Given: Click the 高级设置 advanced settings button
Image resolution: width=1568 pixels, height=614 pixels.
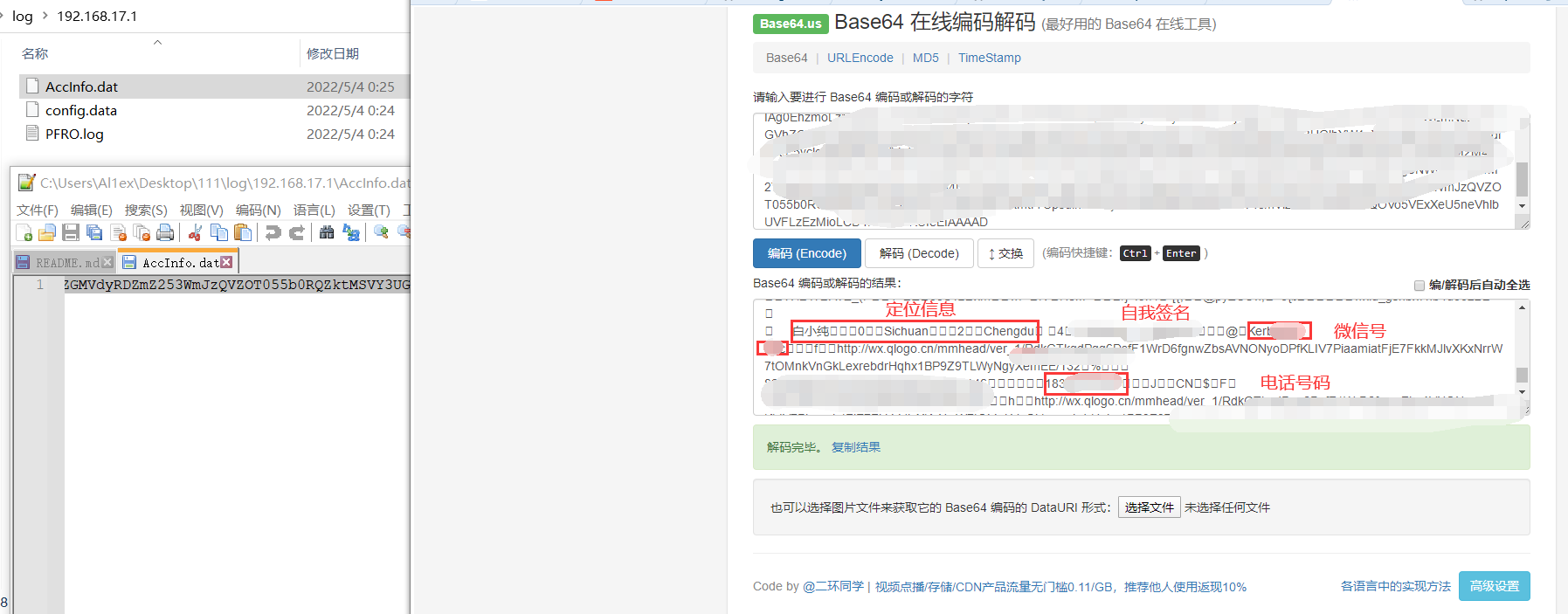Looking at the screenshot, I should point(1495,586).
